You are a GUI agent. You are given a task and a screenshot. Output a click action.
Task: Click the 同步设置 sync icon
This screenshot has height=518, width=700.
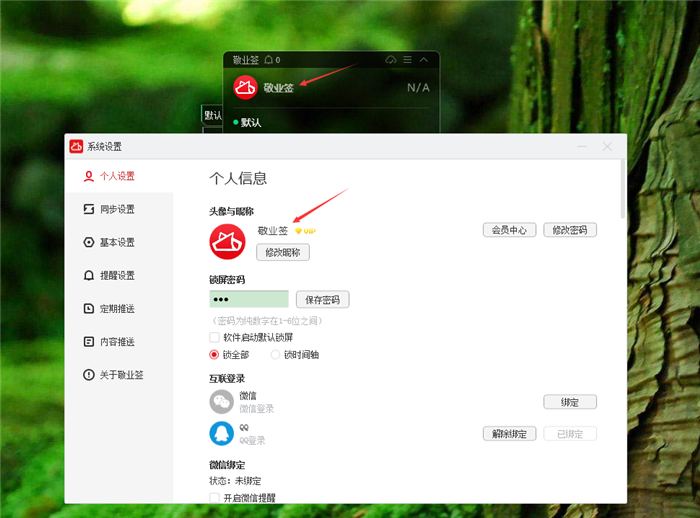89,209
